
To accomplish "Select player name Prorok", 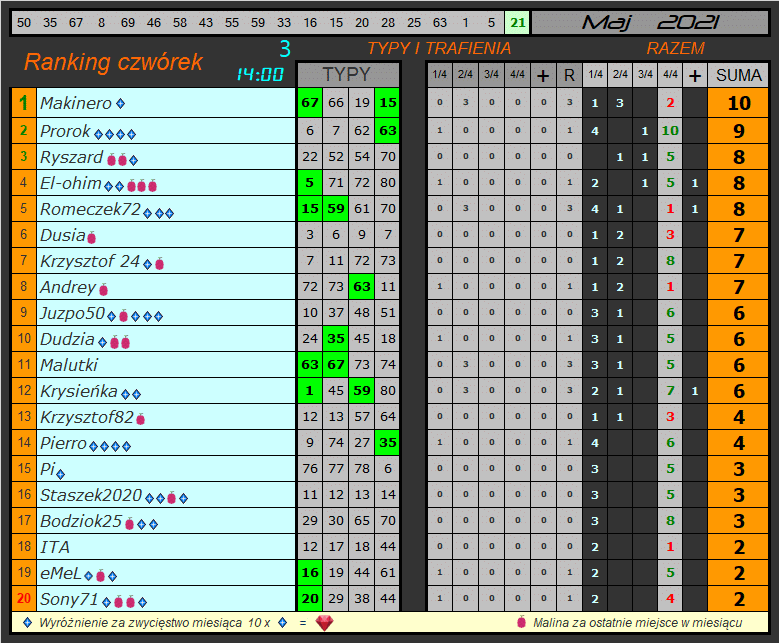I will [65, 131].
